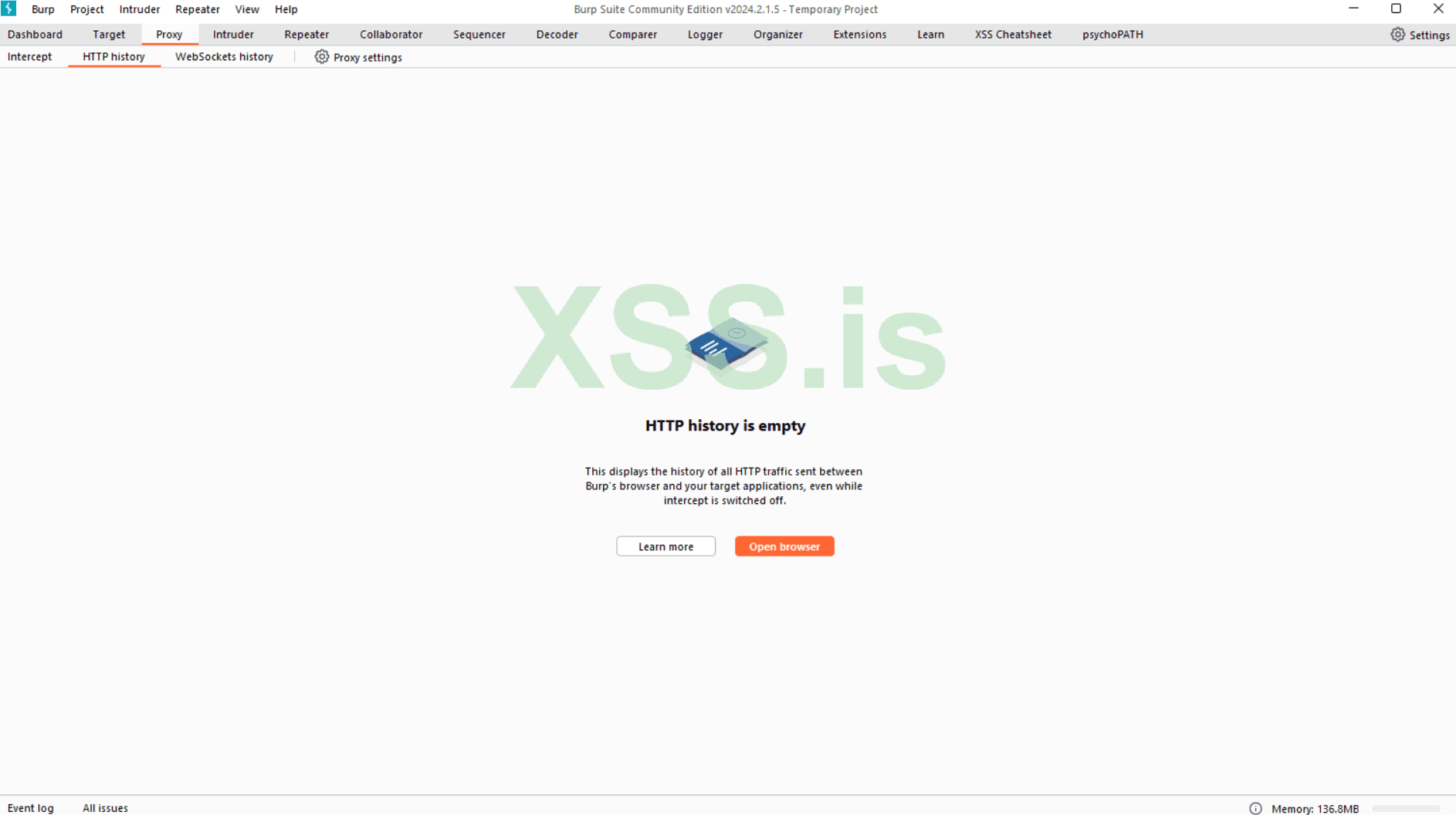Switch to the Comparer tab
Screen dimensions: 1456x815
[x=633, y=35]
